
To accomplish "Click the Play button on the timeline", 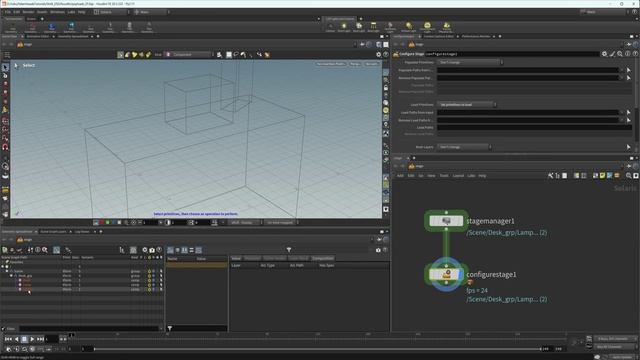I will click(32, 339).
